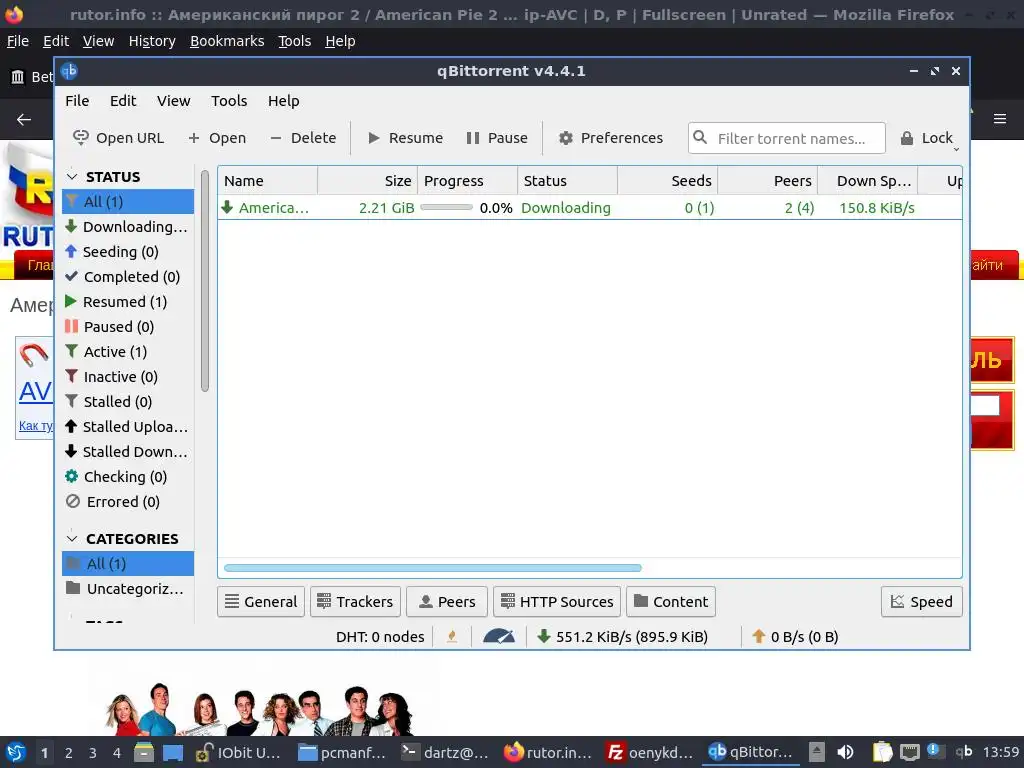The image size is (1024, 768).
Task: Select the Active (1) filter
Action: (128, 351)
